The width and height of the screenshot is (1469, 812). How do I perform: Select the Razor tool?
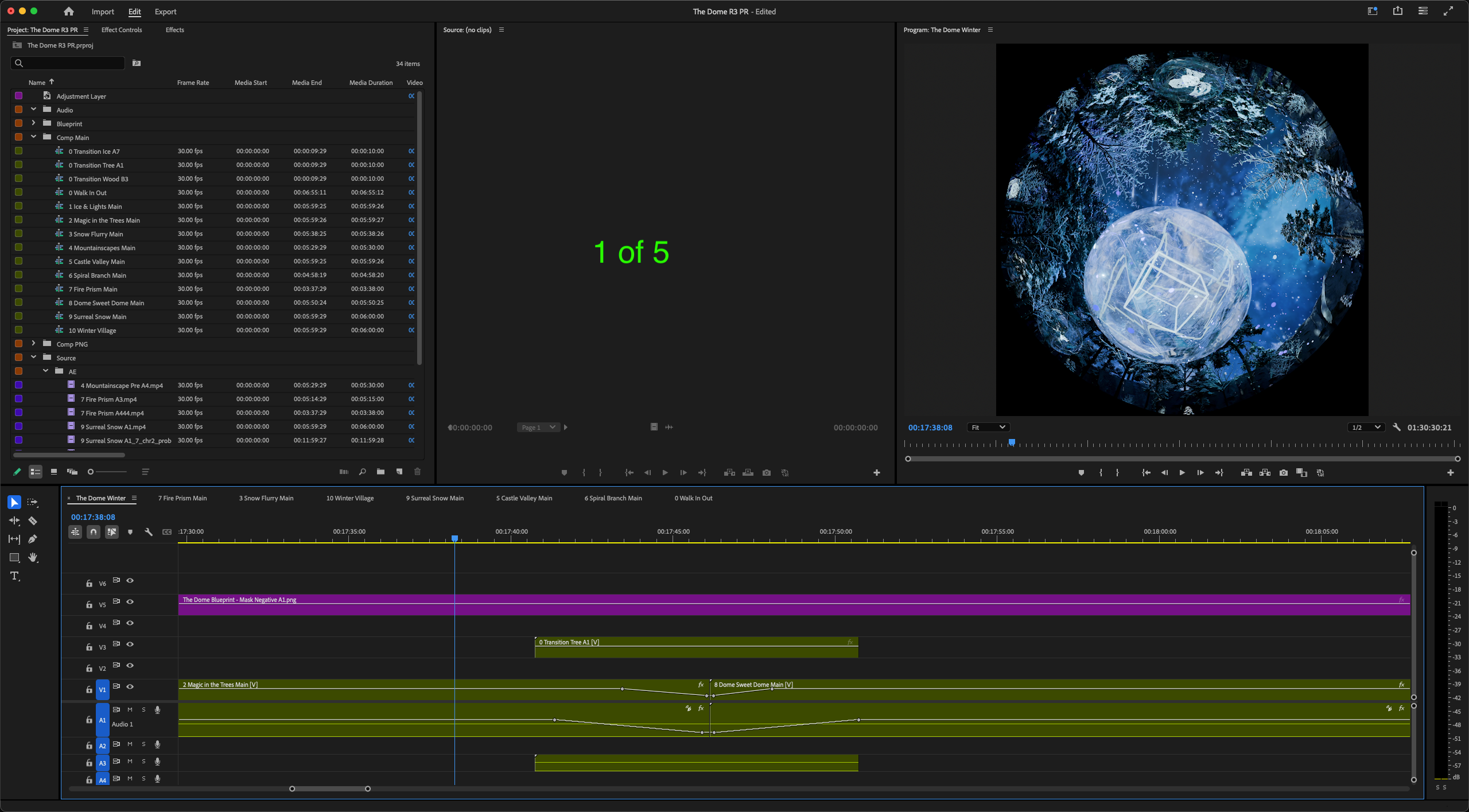point(33,521)
